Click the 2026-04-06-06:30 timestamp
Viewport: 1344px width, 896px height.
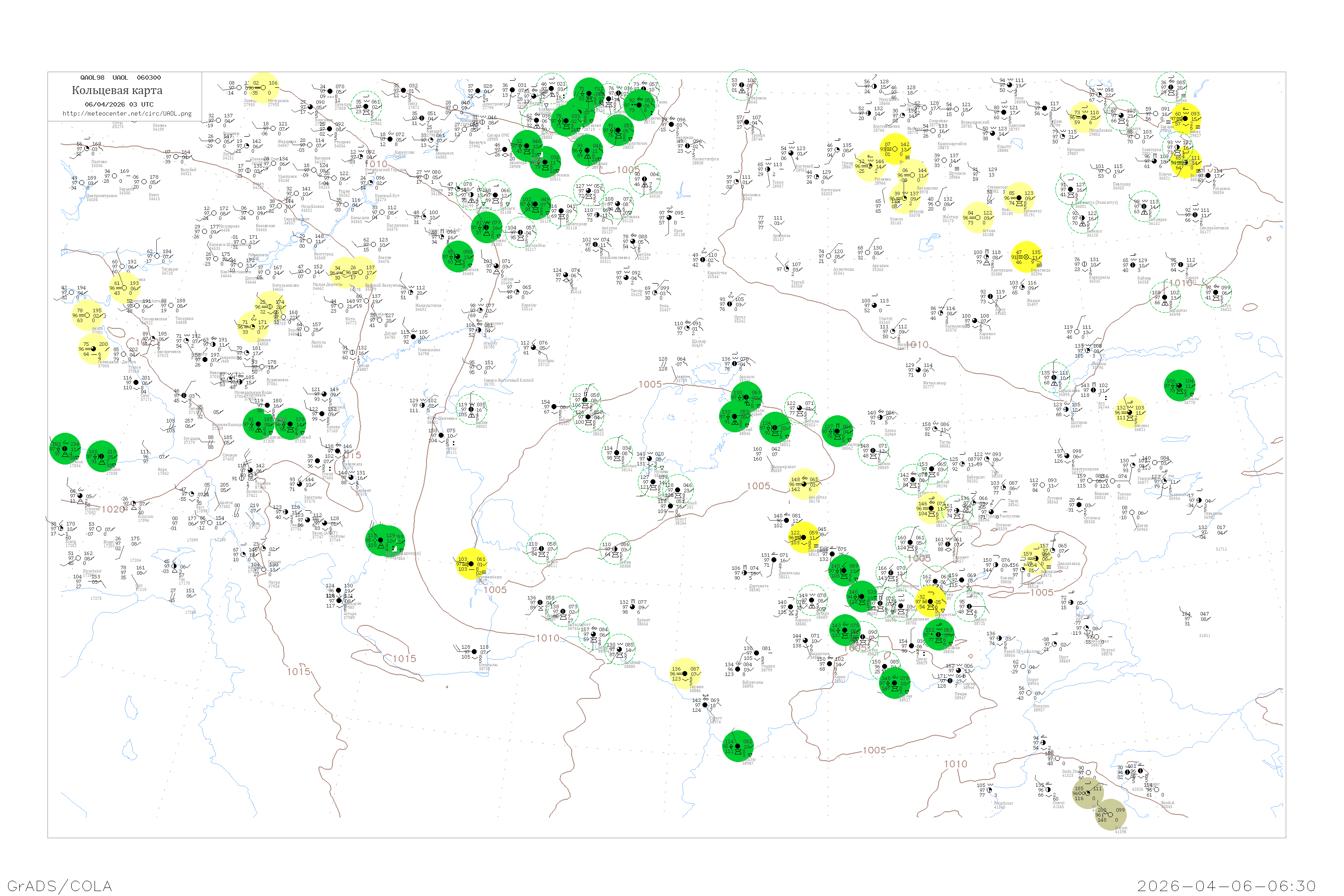pyautogui.click(x=1227, y=886)
